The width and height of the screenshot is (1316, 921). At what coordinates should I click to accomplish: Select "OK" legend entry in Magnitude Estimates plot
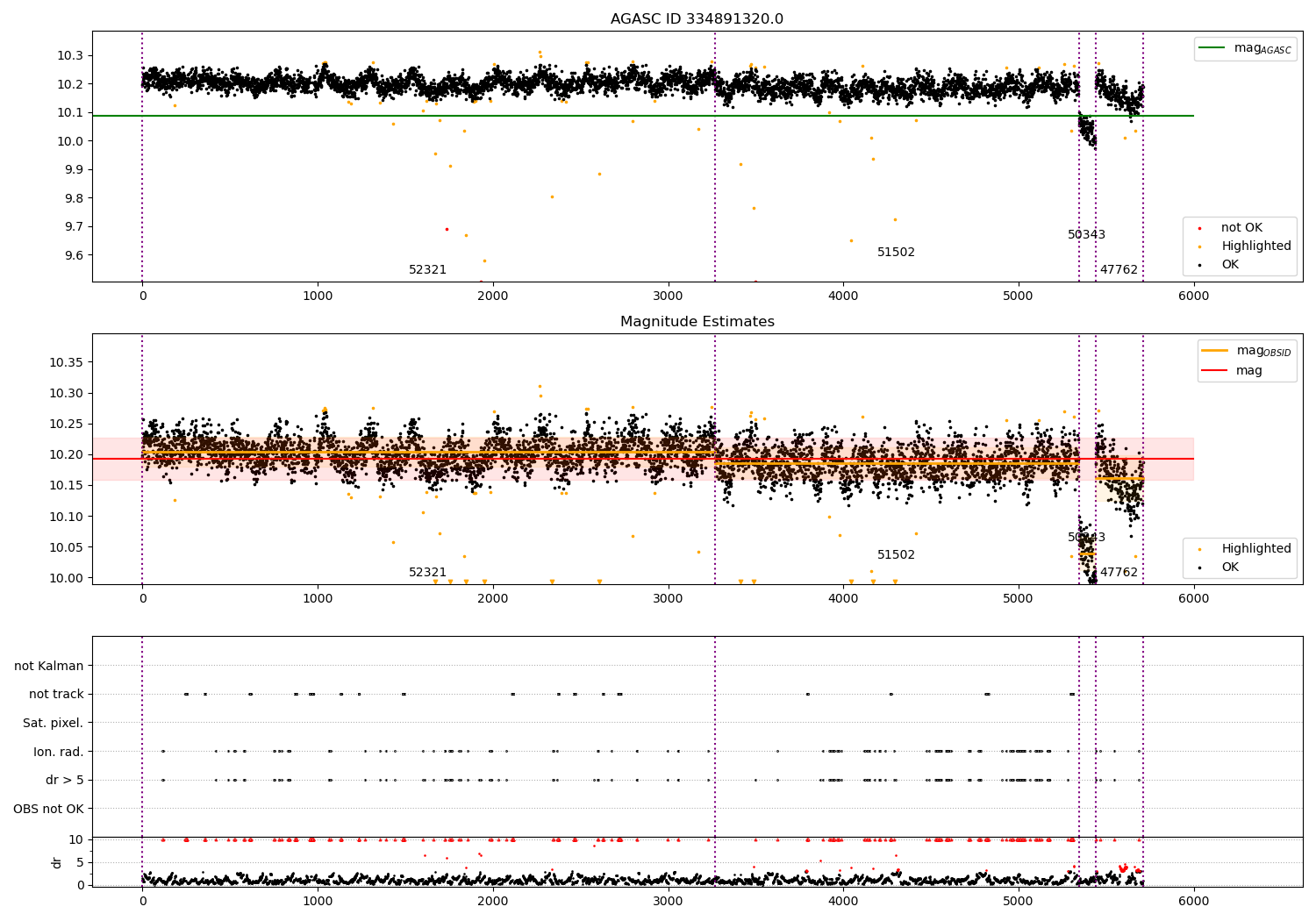click(x=1230, y=568)
